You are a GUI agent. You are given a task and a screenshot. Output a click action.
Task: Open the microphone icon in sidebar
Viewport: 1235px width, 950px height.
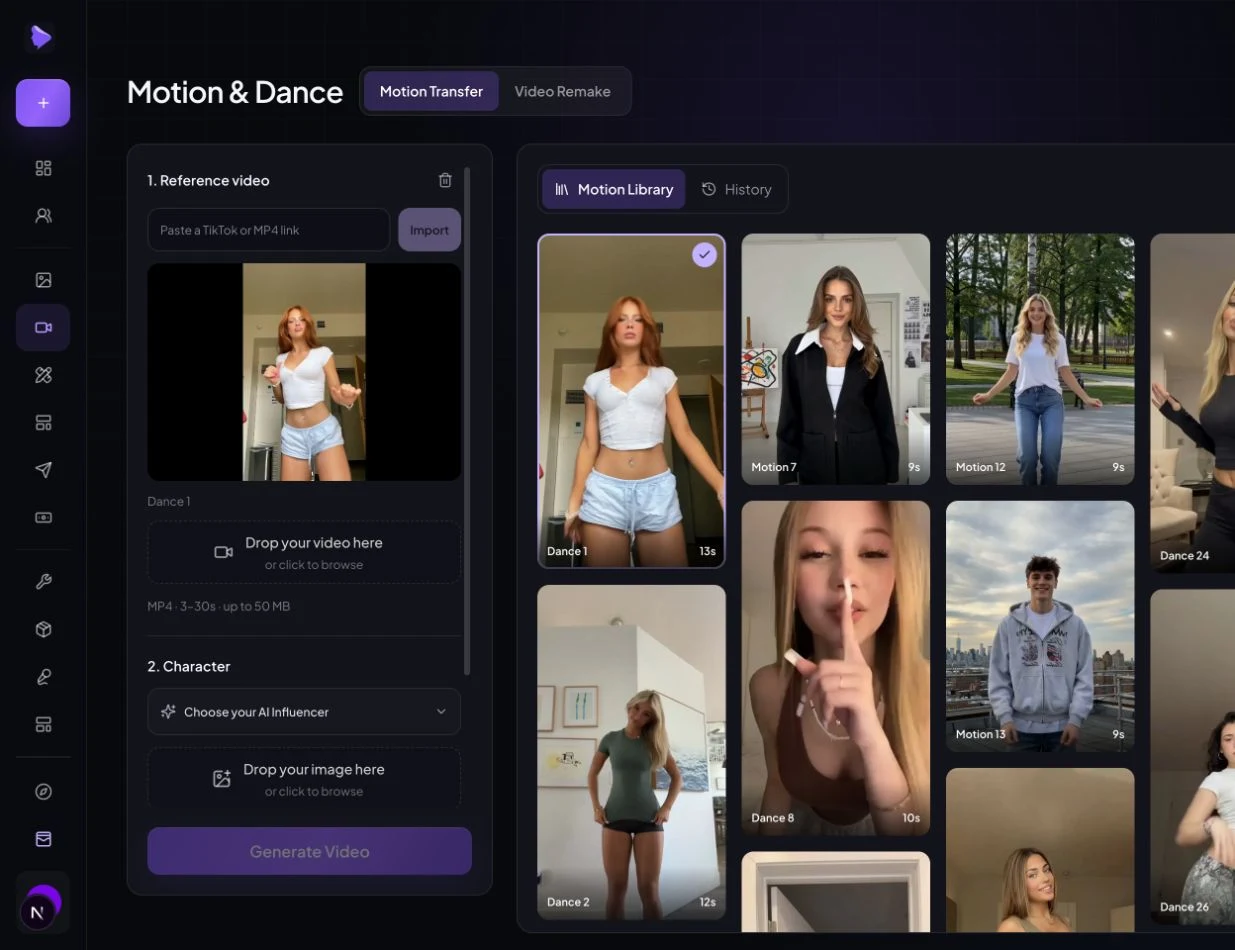[43, 677]
